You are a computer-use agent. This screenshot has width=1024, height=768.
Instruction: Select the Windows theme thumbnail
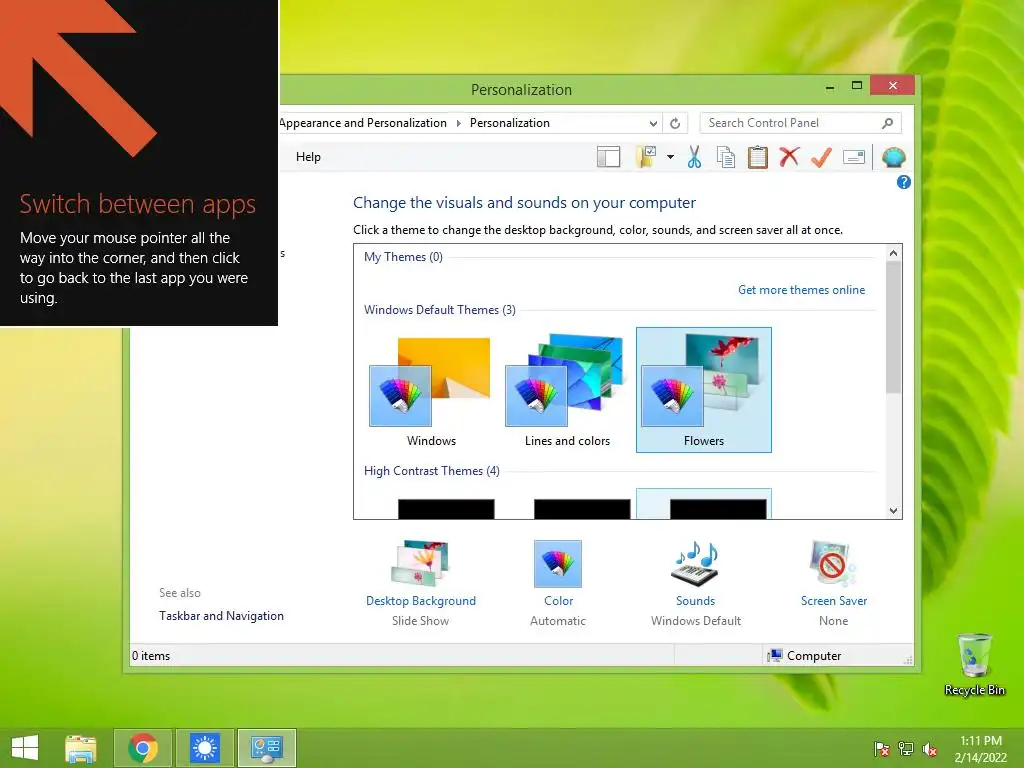point(430,390)
